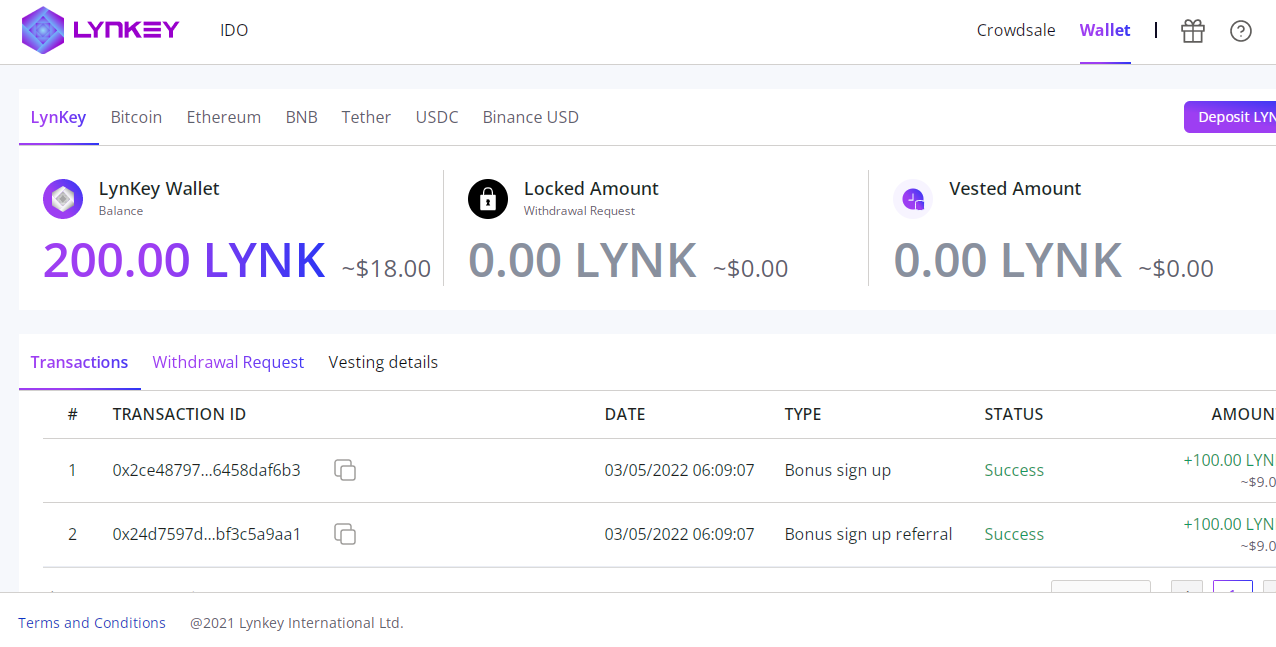Switch to the Bitcoin wallet tab
The height and width of the screenshot is (647, 1276).
click(x=136, y=117)
